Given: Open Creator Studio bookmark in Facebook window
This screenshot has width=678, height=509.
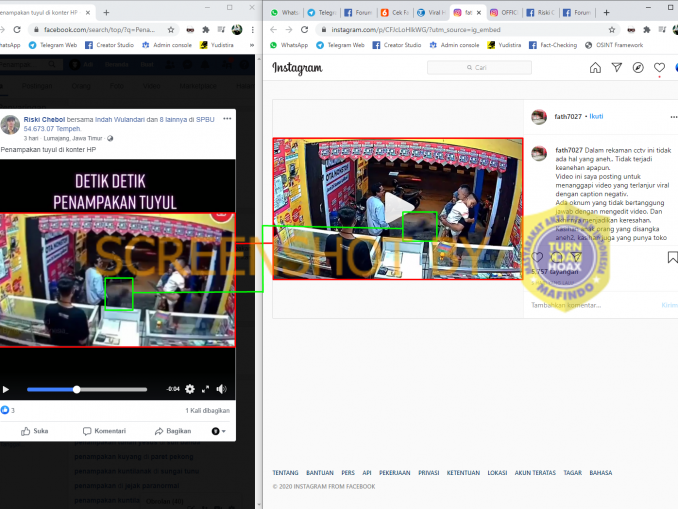Looking at the screenshot, I should (109, 45).
